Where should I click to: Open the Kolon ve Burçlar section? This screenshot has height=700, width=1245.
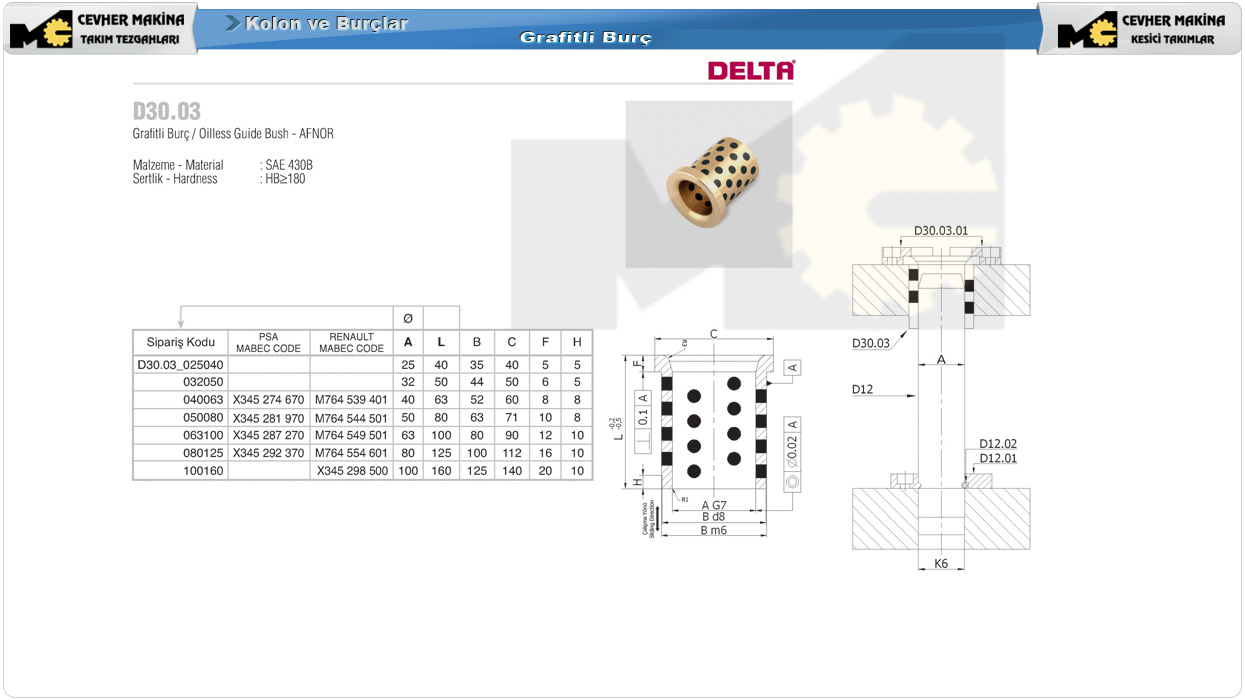[x=326, y=23]
